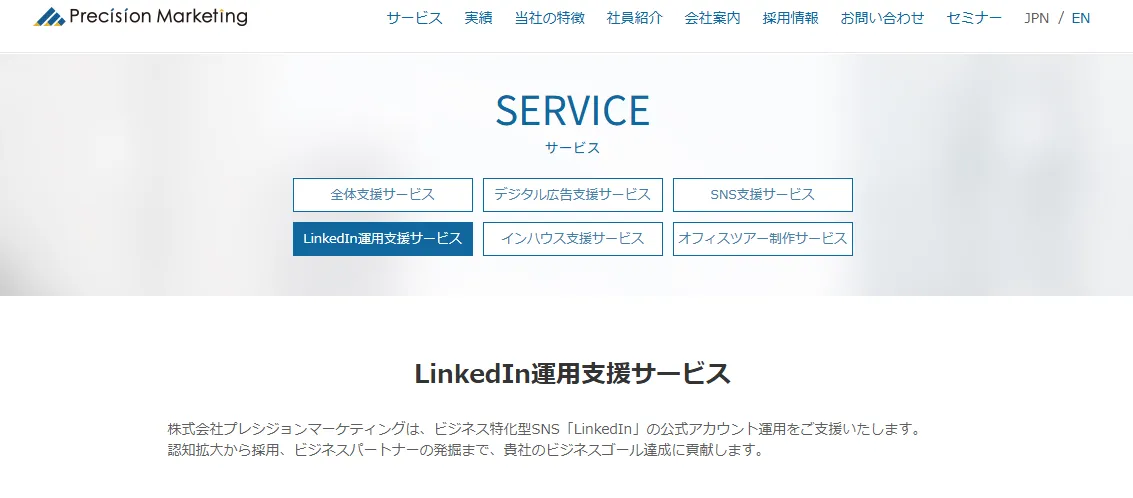Click the SERVICE banner heading
This screenshot has width=1133, height=498.
coord(572,110)
